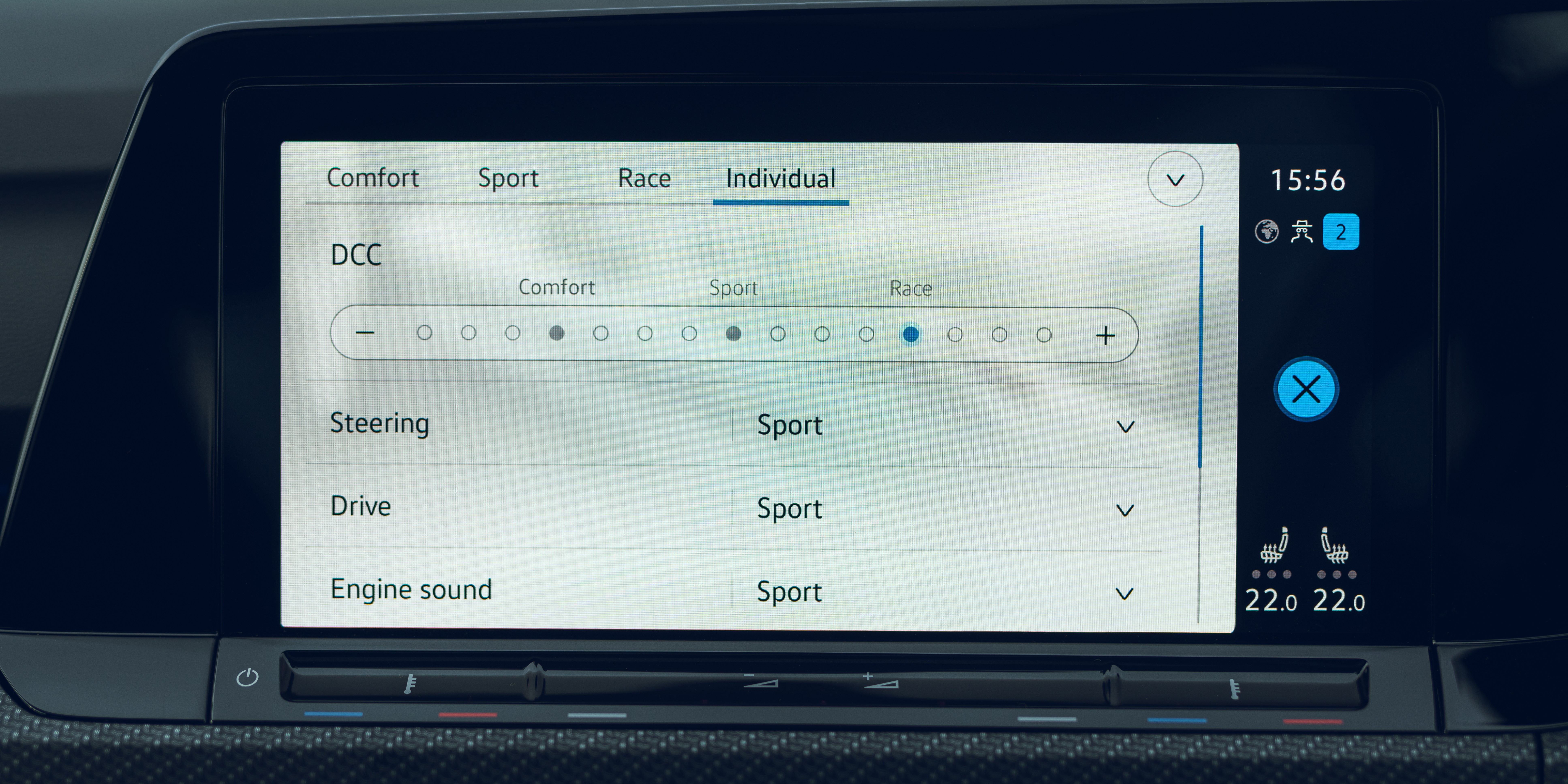Select the DCC Comfort preset dot

pyautogui.click(x=556, y=333)
